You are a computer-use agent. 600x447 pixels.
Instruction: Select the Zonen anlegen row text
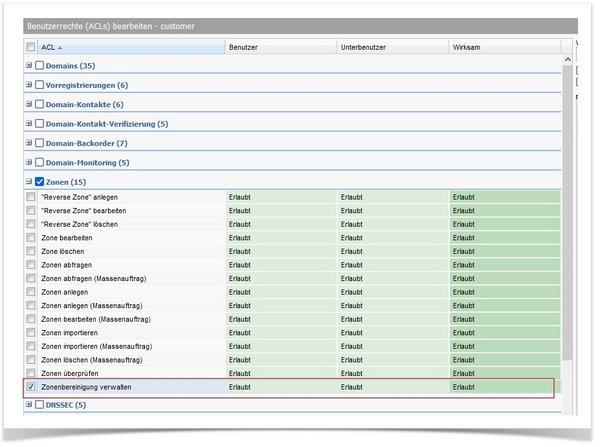pos(65,292)
